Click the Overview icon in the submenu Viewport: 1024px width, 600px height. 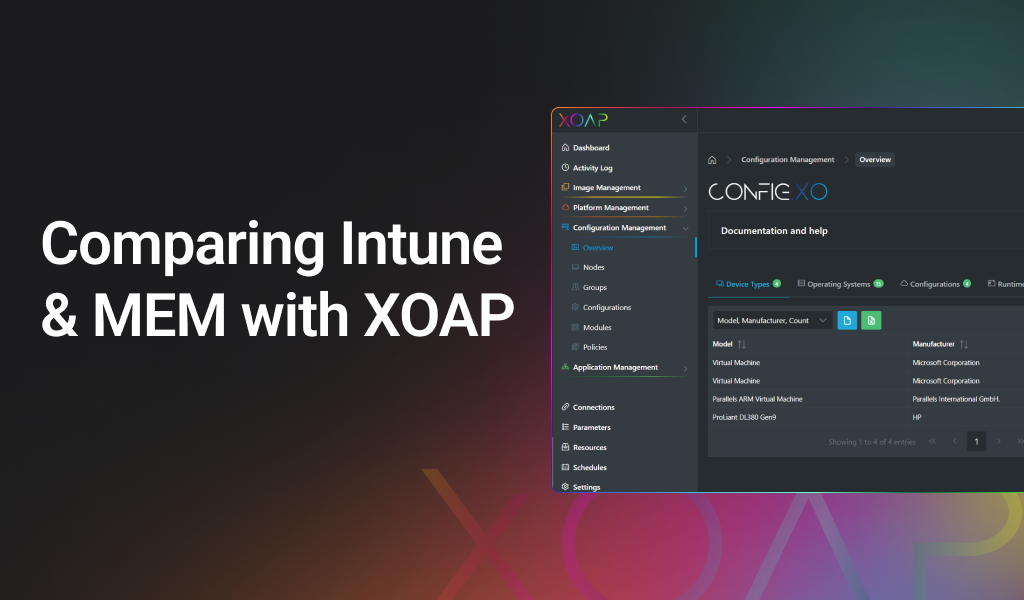[x=575, y=247]
